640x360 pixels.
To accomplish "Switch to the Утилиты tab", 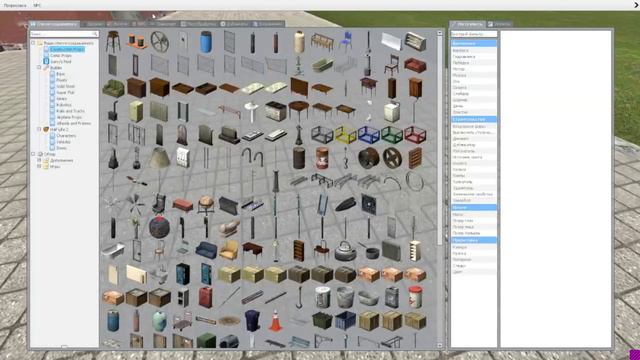I will (500, 24).
